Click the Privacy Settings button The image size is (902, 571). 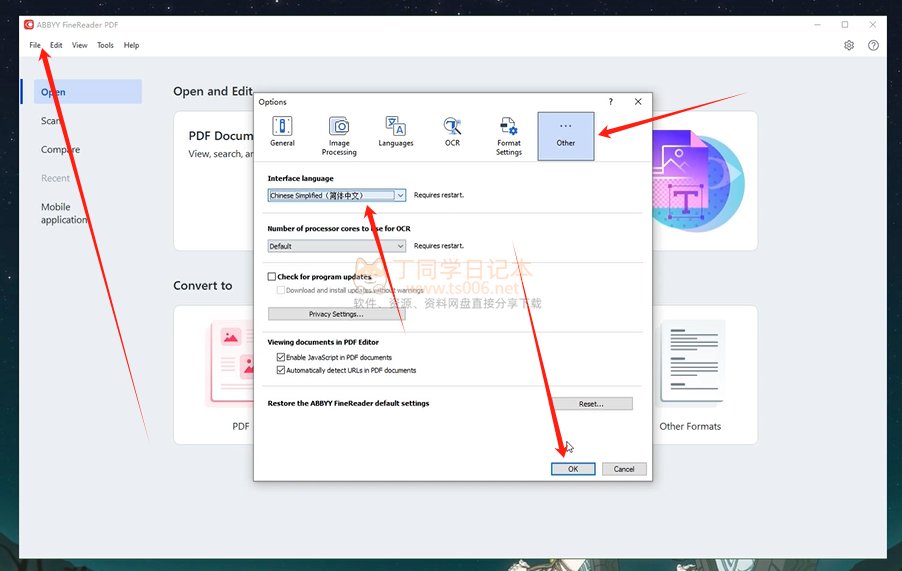(x=337, y=314)
